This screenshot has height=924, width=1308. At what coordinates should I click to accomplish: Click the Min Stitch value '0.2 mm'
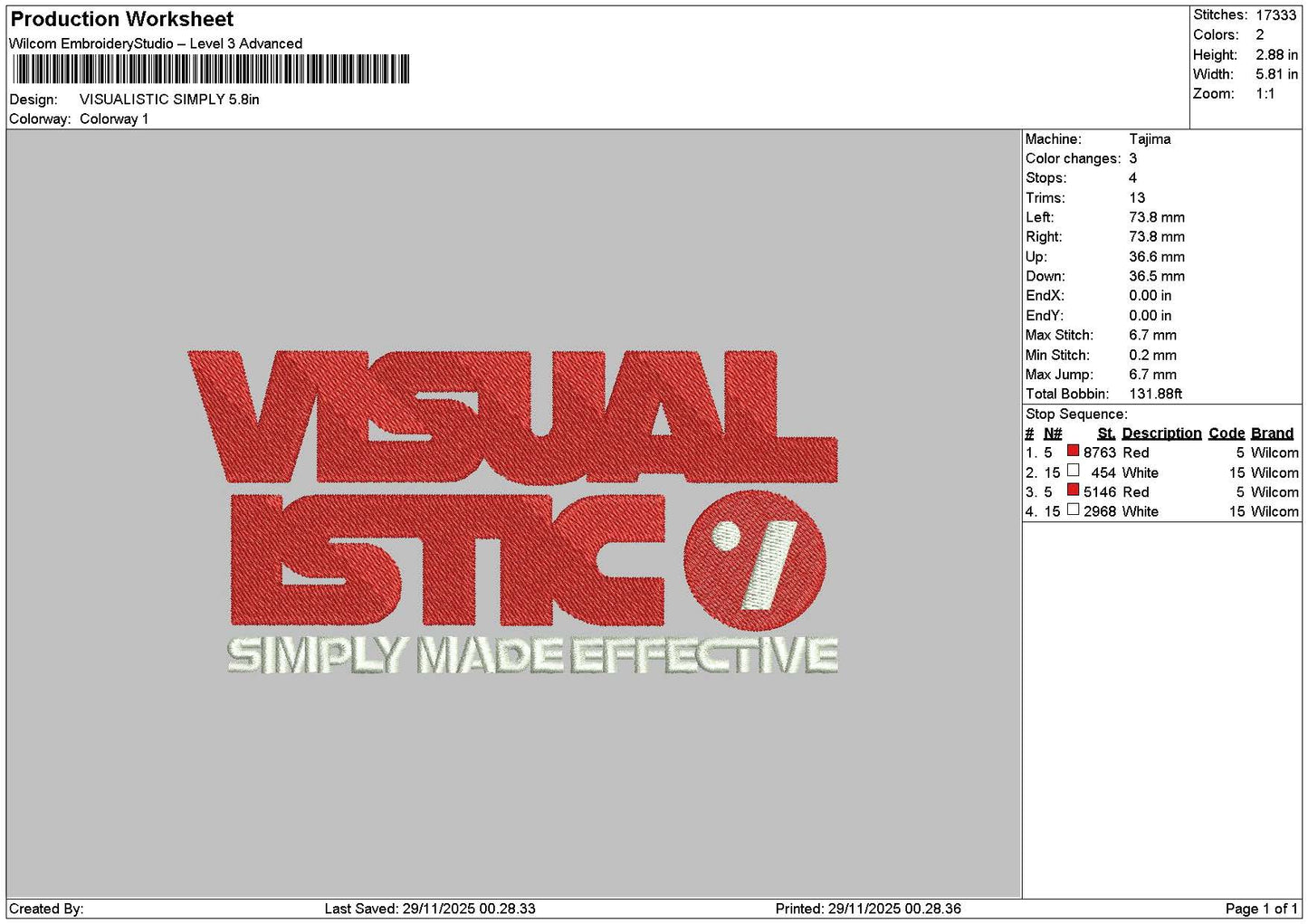(x=1153, y=356)
